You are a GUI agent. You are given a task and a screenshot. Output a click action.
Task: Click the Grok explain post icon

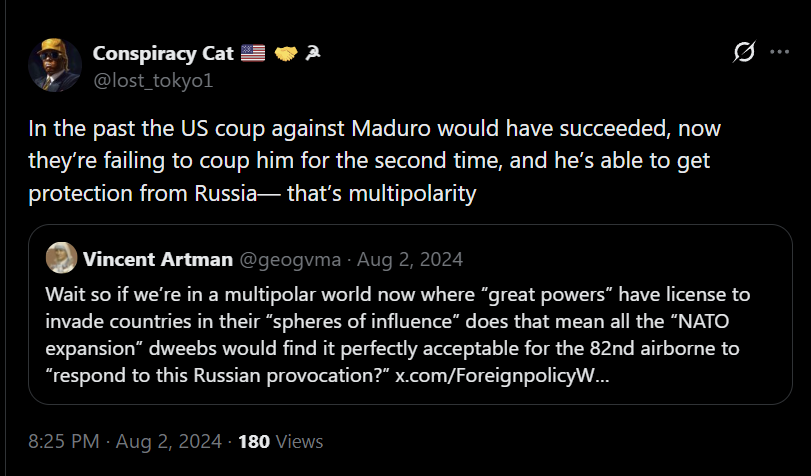743,52
